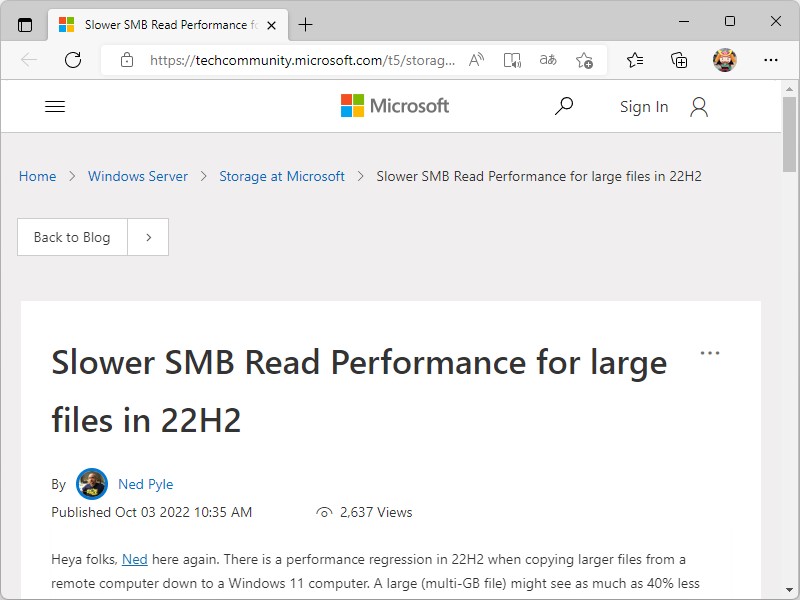Viewport: 800px width, 600px height.
Task: Click the Sign In link
Action: pyautogui.click(x=643, y=106)
